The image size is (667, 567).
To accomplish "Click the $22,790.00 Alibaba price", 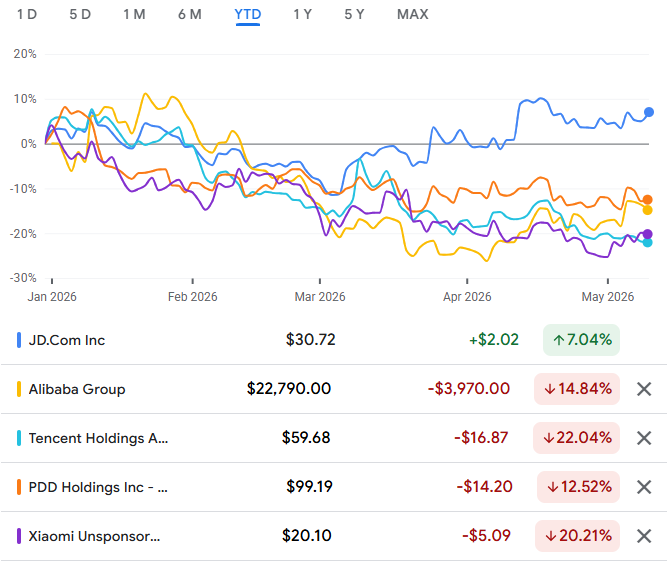I will click(289, 389).
